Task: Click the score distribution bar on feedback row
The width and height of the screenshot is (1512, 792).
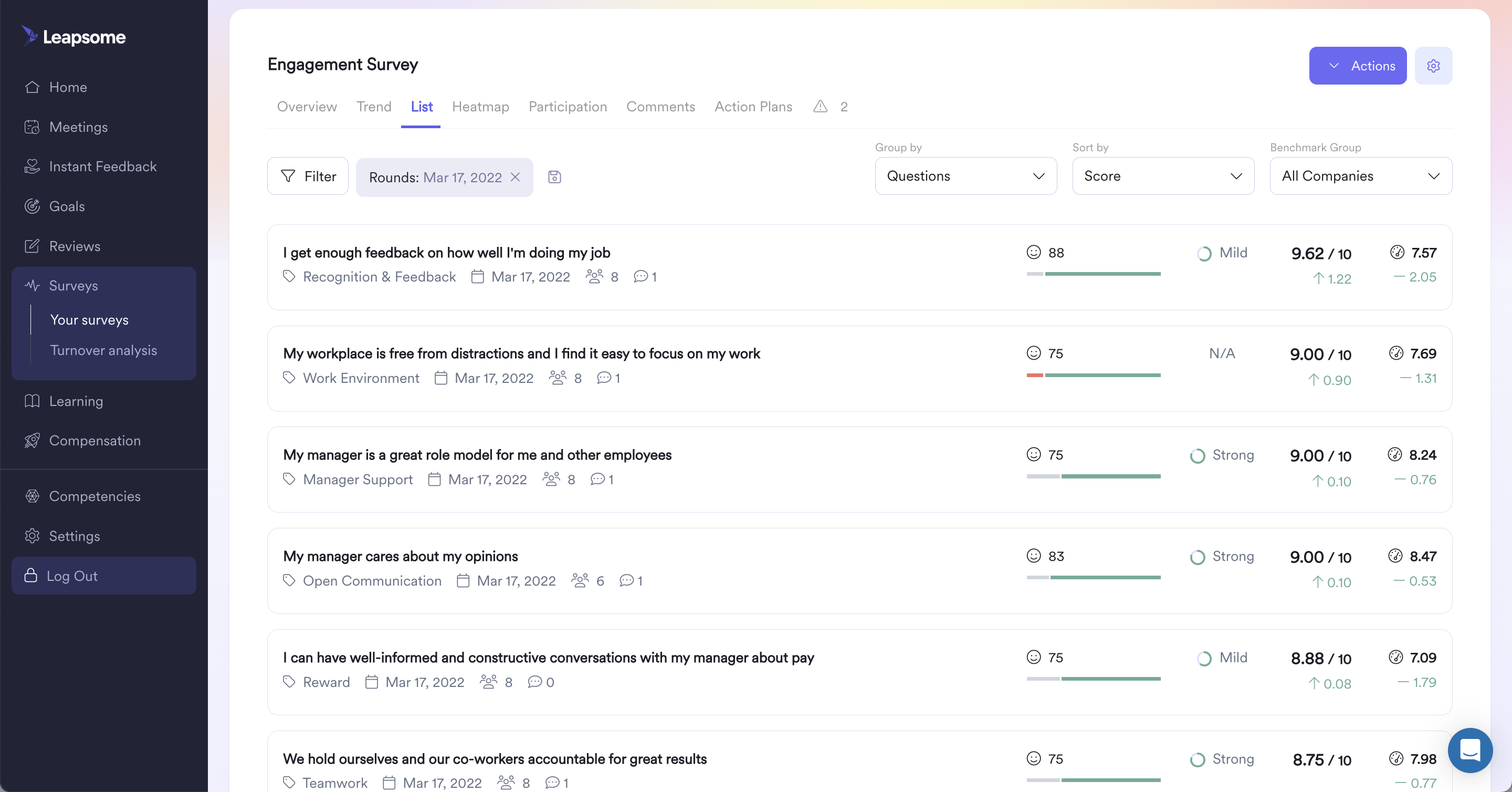Action: pyautogui.click(x=1093, y=274)
